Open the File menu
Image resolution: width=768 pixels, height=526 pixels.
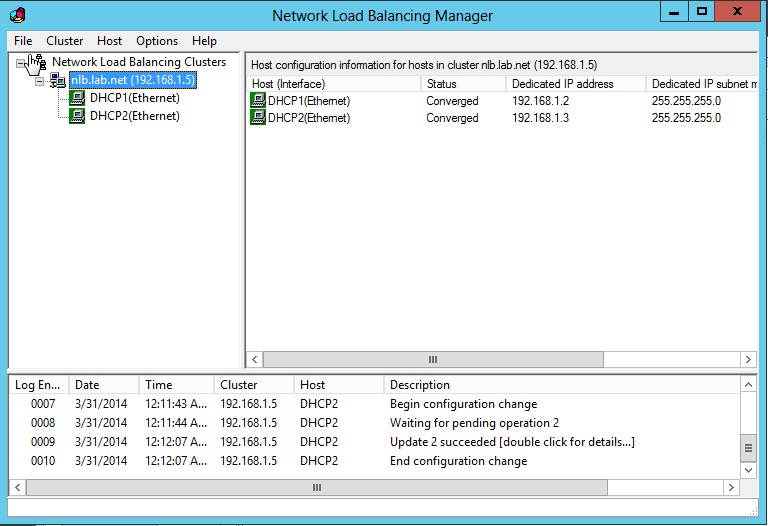(23, 41)
